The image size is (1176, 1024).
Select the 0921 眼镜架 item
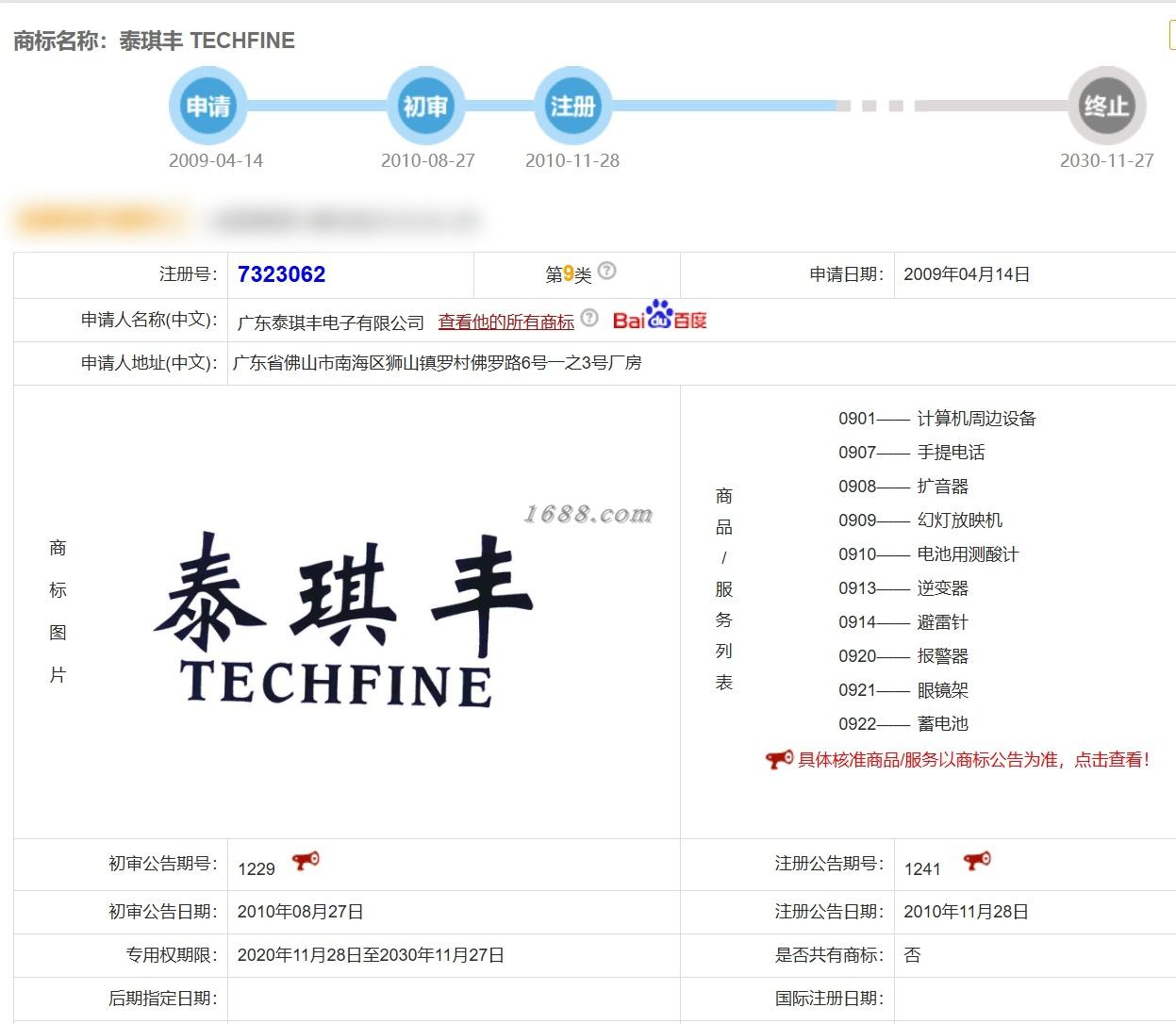(903, 690)
